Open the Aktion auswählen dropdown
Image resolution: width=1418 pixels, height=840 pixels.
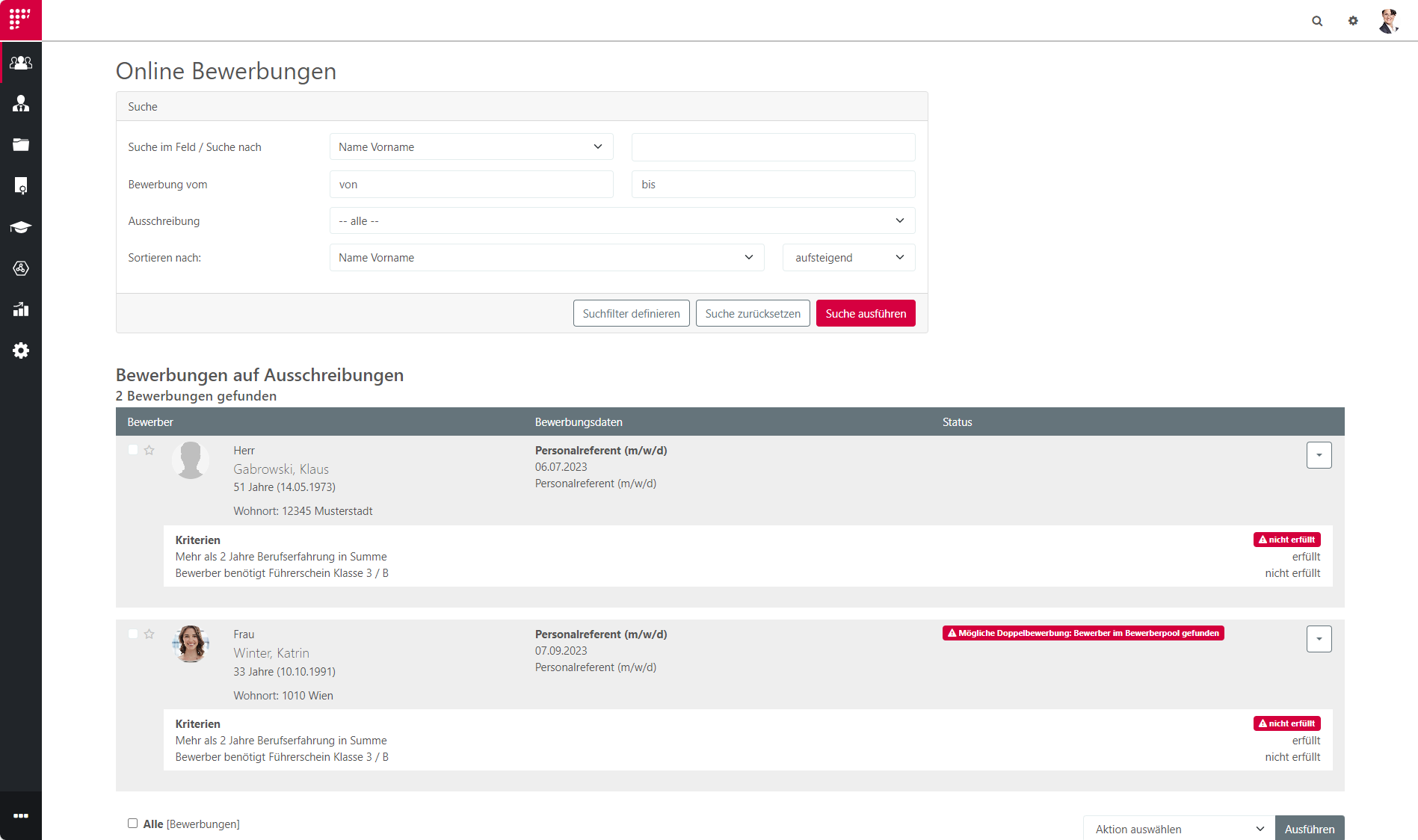tap(1179, 829)
